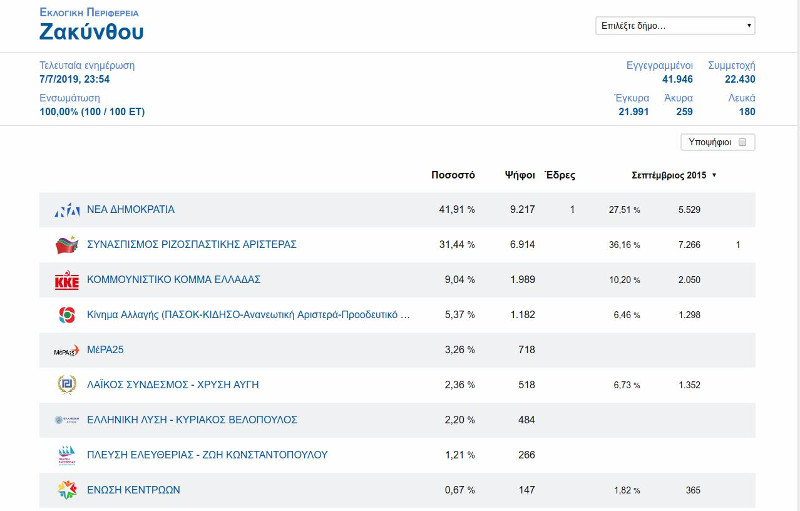
Task: Open the Επιλέξτε δήμο dropdown
Action: [675, 26]
